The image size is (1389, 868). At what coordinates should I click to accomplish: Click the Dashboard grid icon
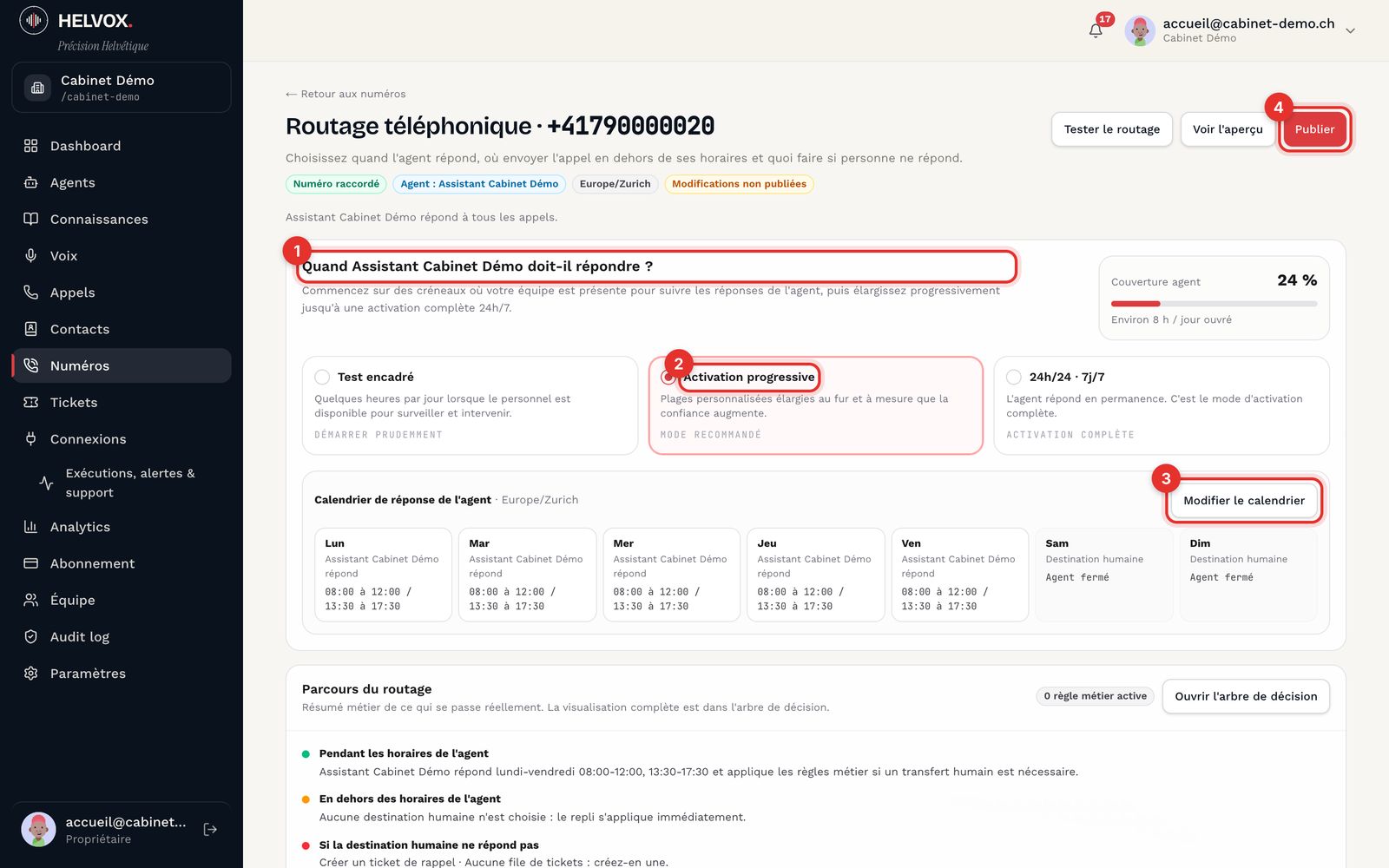click(31, 146)
